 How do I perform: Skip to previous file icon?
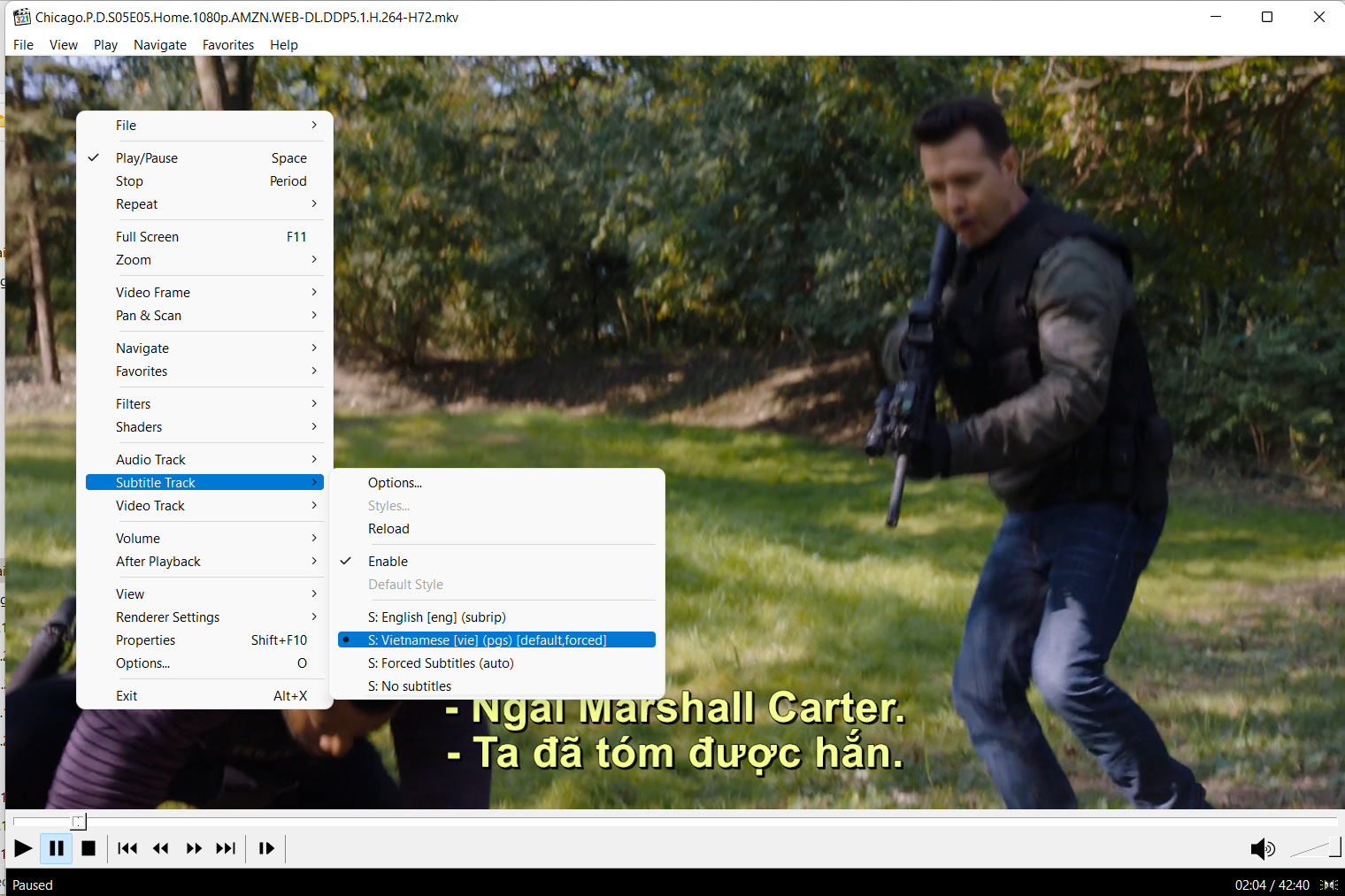(127, 848)
